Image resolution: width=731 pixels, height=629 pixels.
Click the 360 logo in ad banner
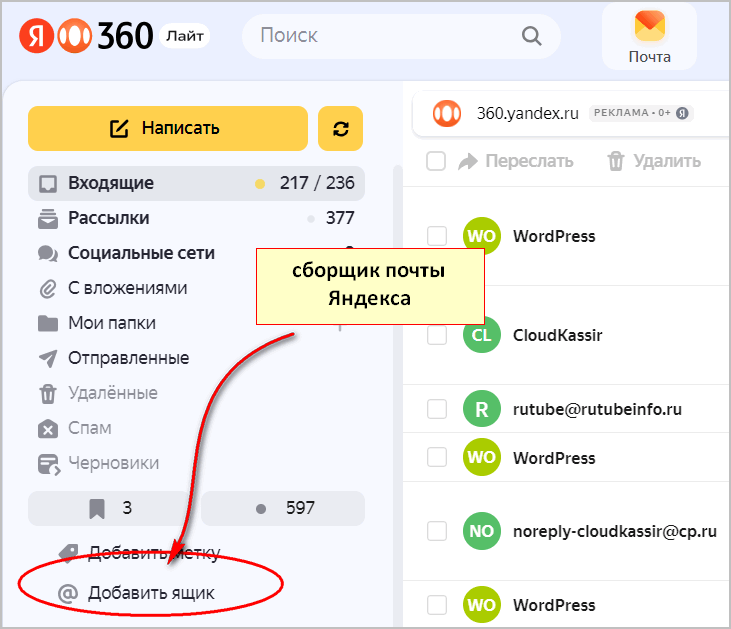(447, 113)
